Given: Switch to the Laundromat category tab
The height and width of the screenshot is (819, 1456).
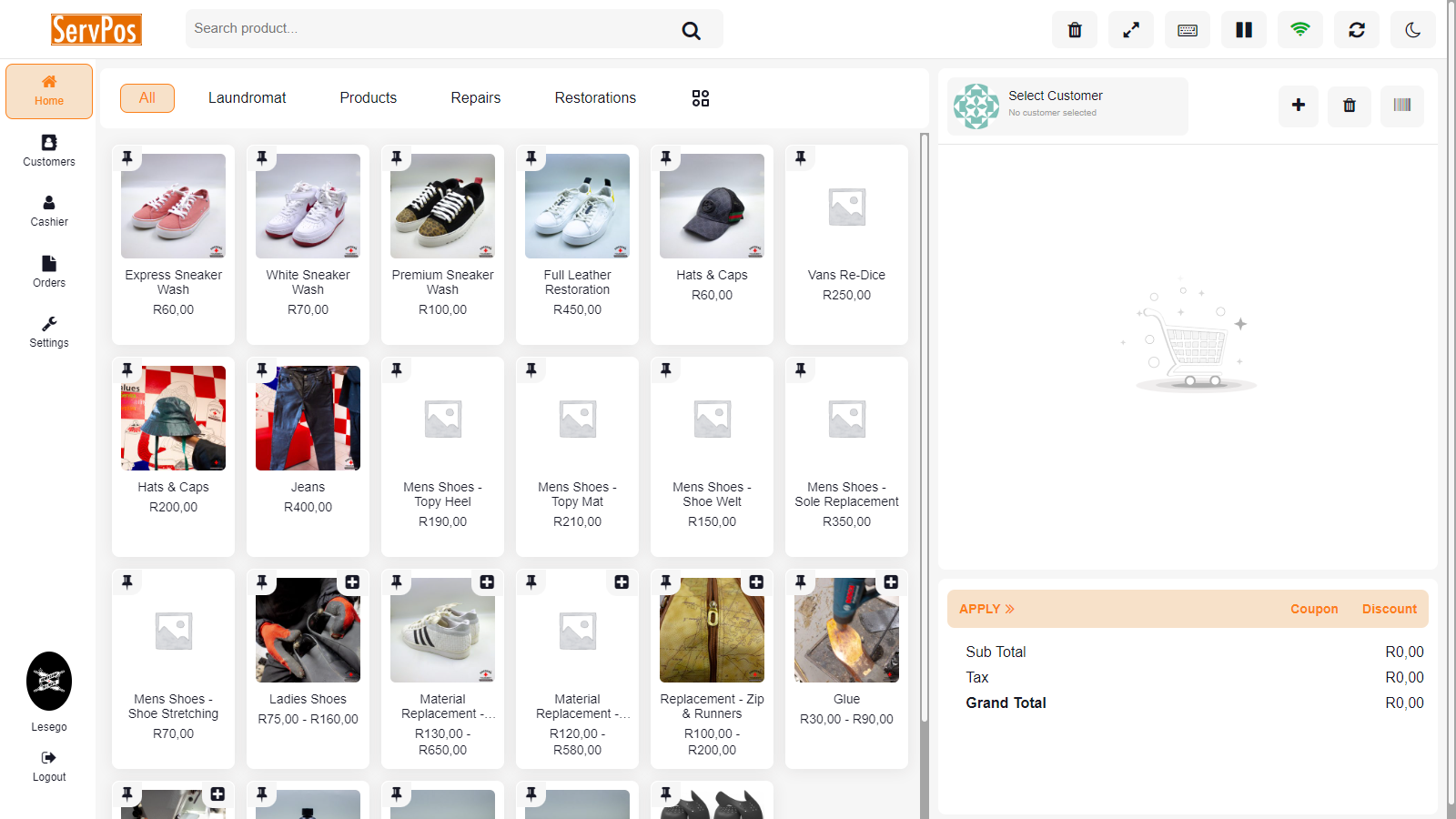Looking at the screenshot, I should click(x=247, y=98).
